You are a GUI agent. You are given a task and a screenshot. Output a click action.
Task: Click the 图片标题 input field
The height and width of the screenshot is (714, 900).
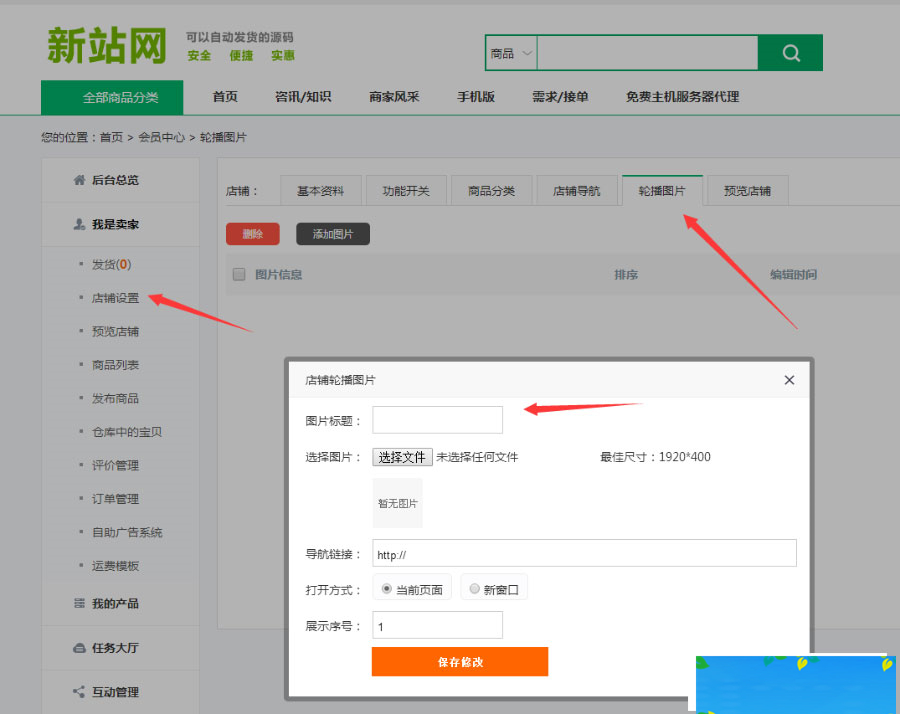coord(437,419)
